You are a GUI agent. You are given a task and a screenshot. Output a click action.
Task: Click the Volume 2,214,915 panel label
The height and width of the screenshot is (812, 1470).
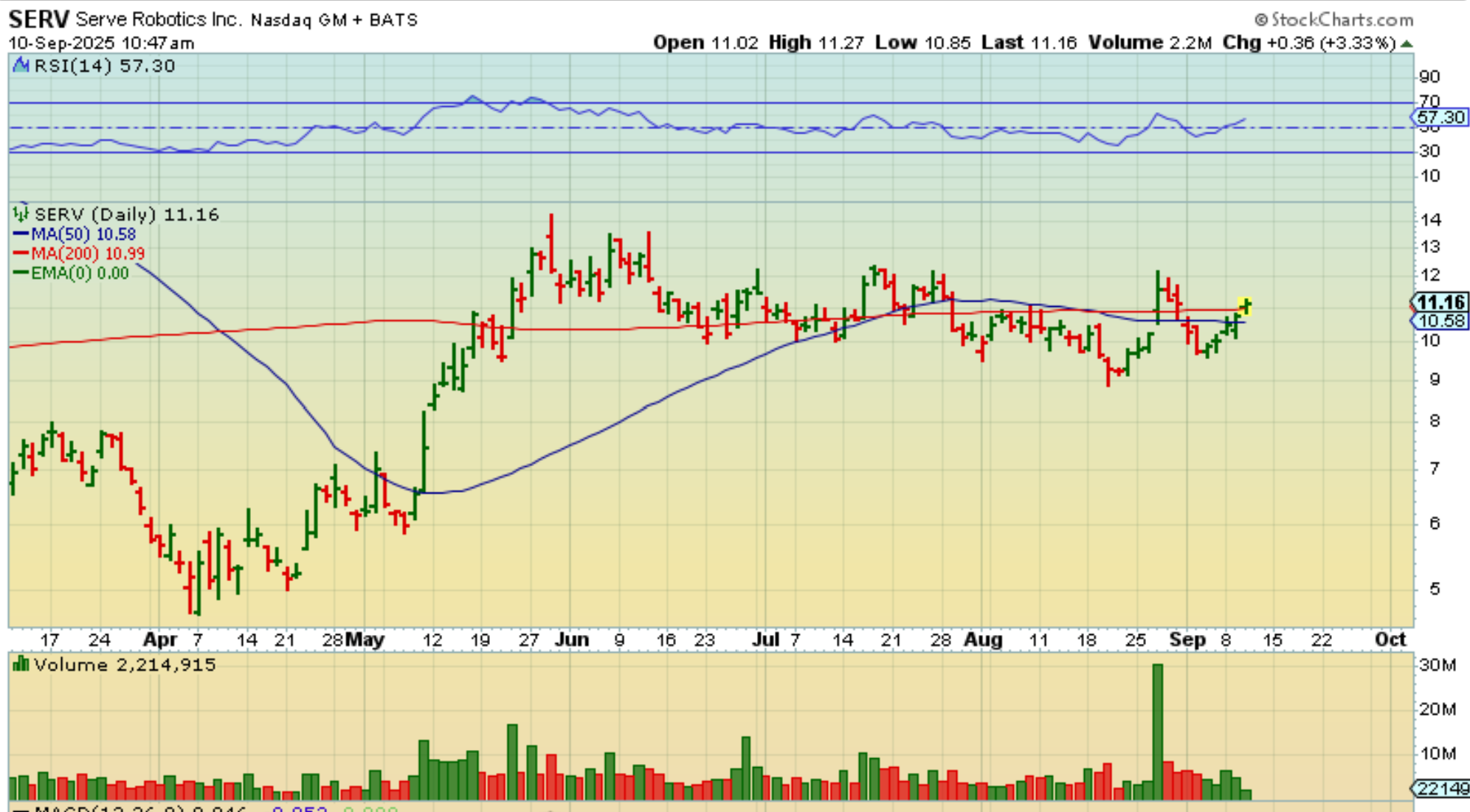(x=124, y=664)
